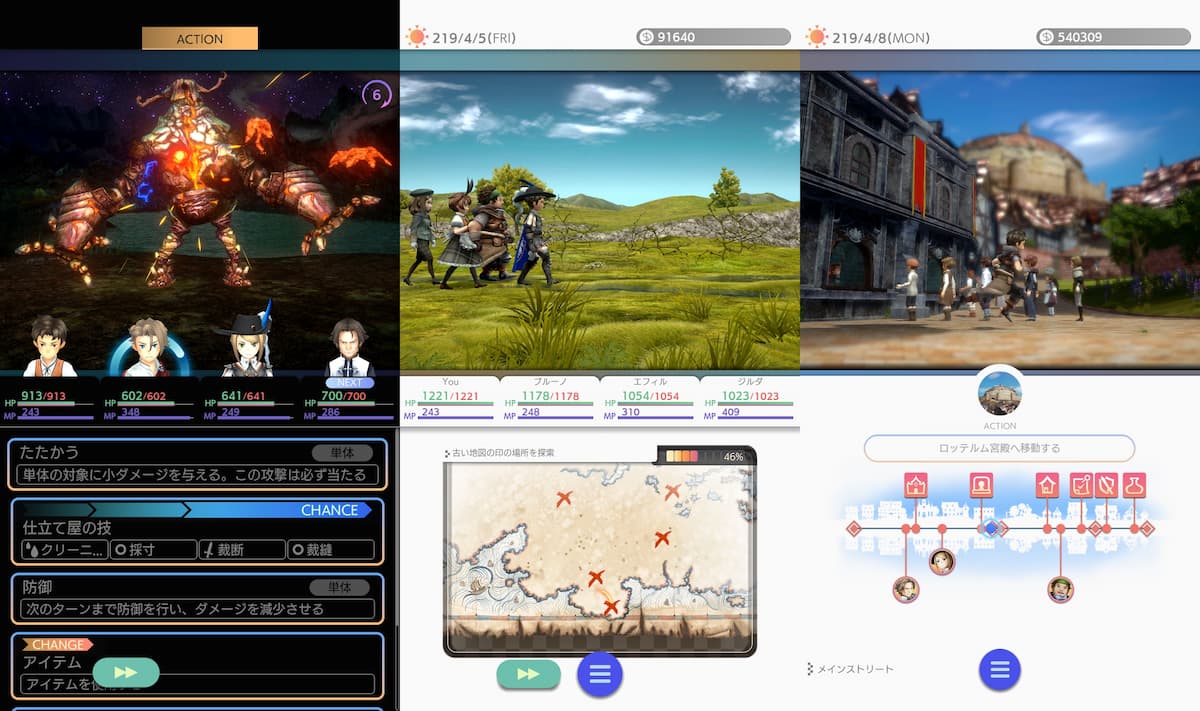Tap the sun weather icon on the town screen
1200x711 pixels.
(816, 37)
